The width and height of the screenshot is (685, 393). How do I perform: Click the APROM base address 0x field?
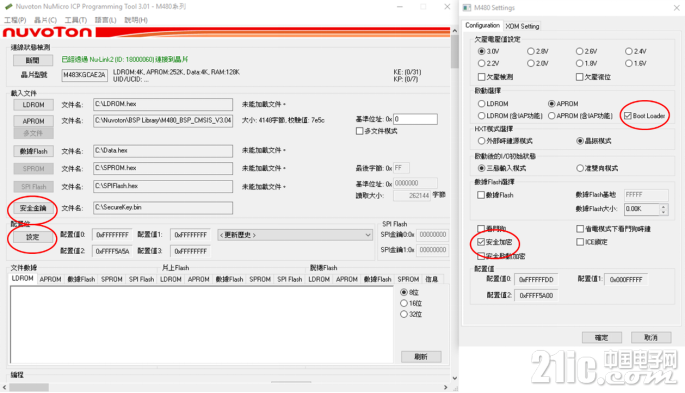[x=415, y=119]
